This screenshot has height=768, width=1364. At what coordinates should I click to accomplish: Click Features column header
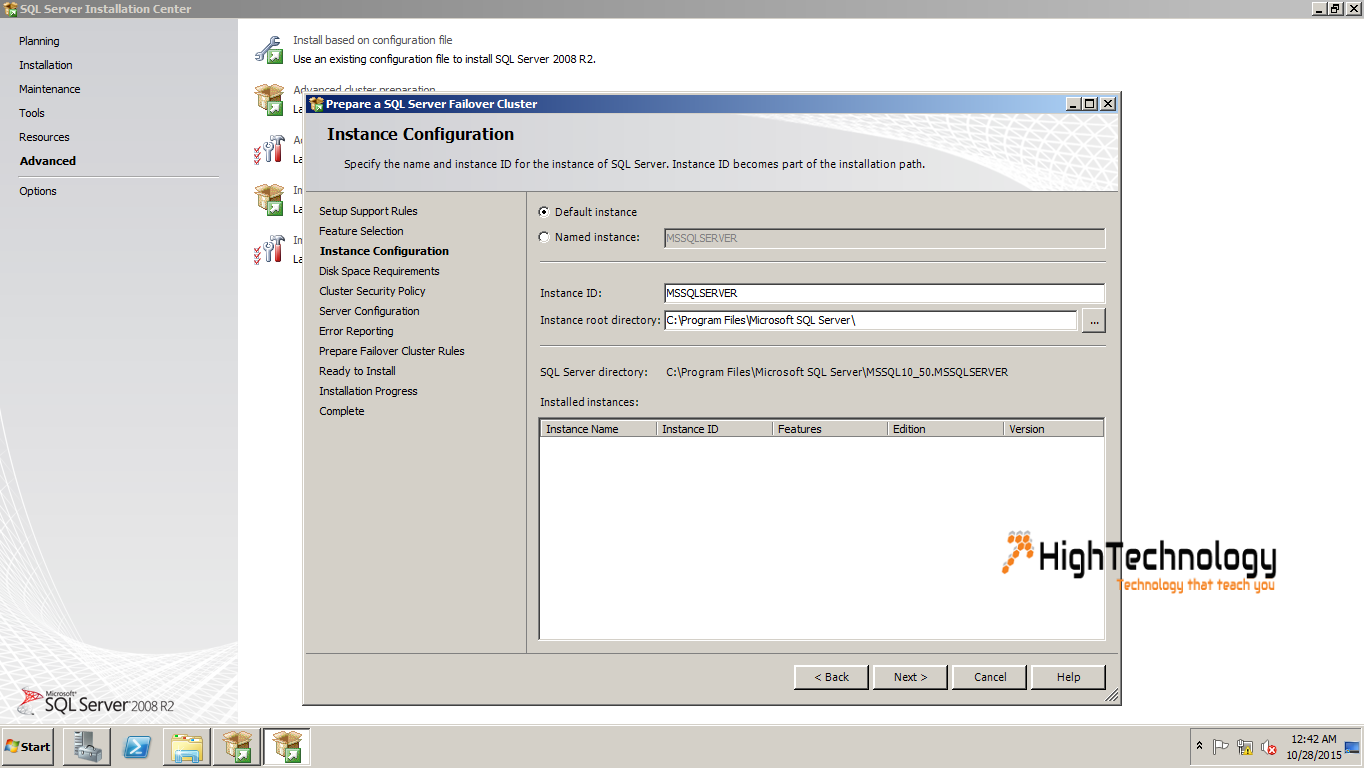[830, 429]
